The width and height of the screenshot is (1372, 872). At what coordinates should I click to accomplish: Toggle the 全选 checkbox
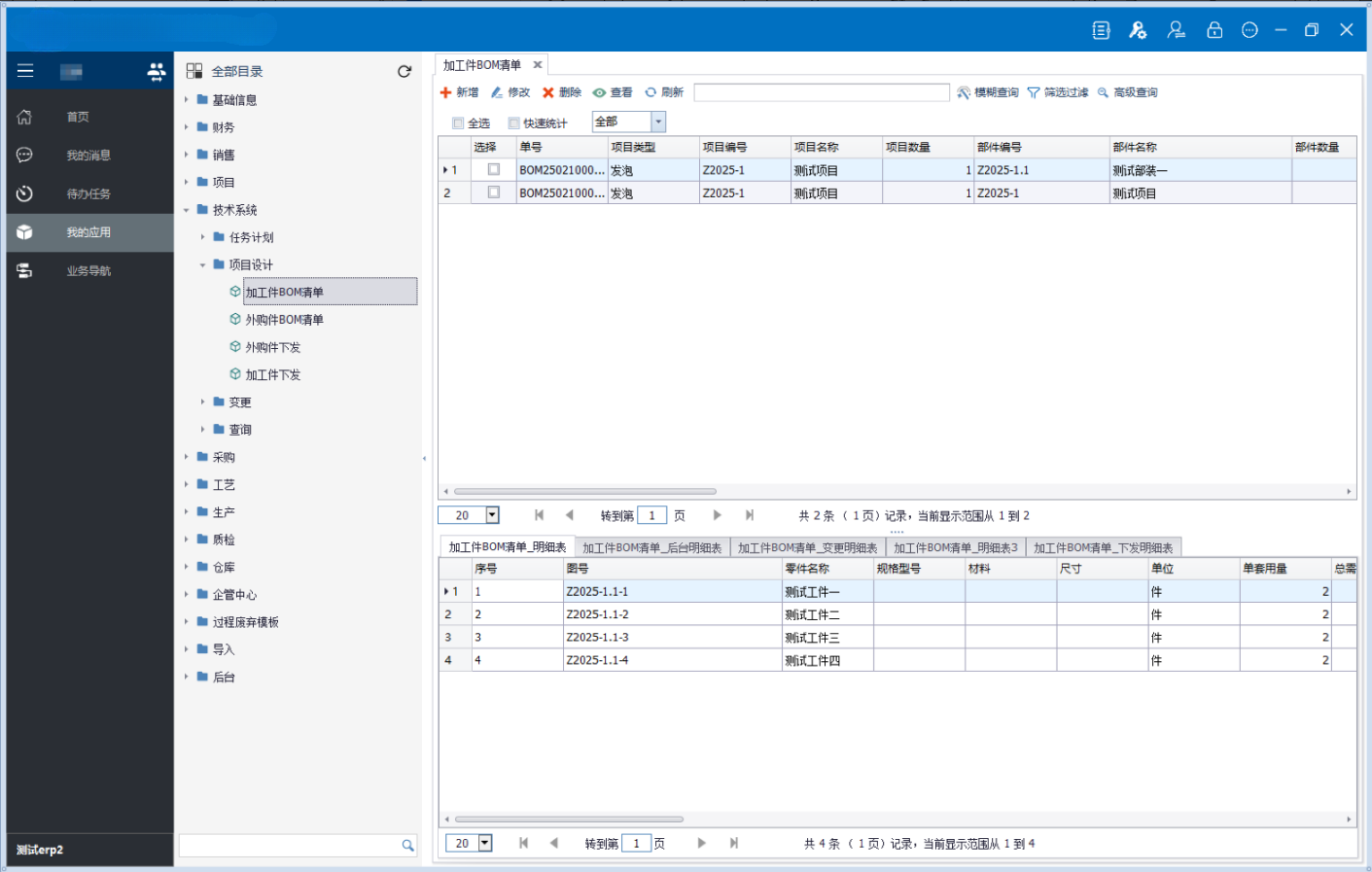(x=458, y=123)
